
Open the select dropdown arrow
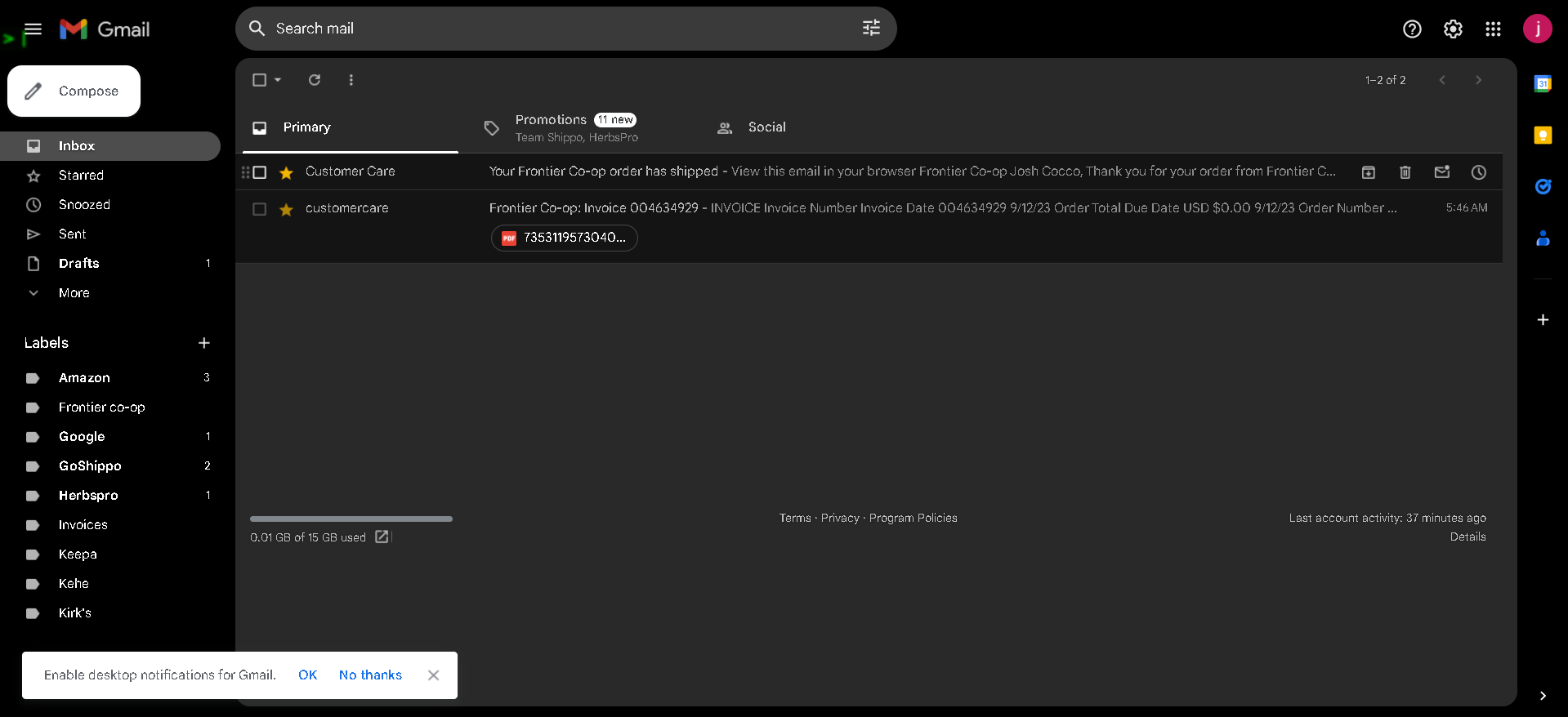click(x=278, y=80)
